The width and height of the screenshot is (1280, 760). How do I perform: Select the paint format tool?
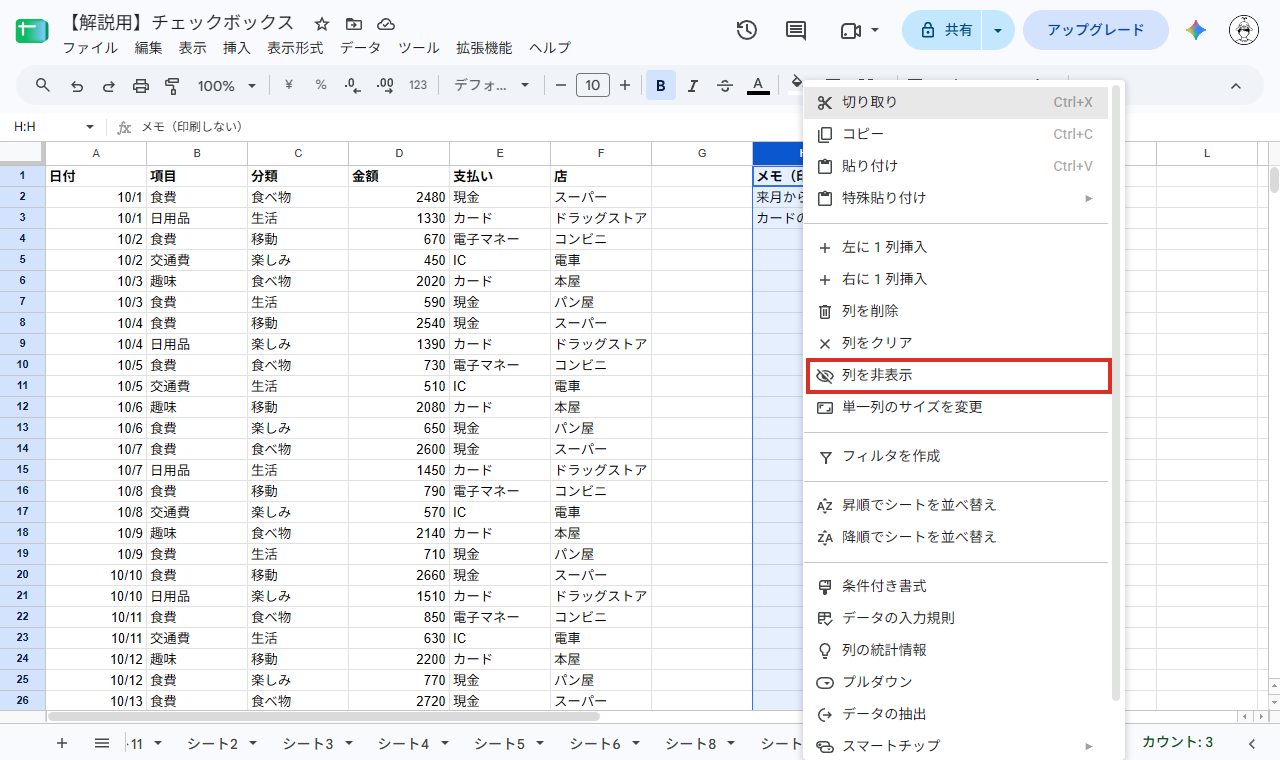tap(172, 85)
